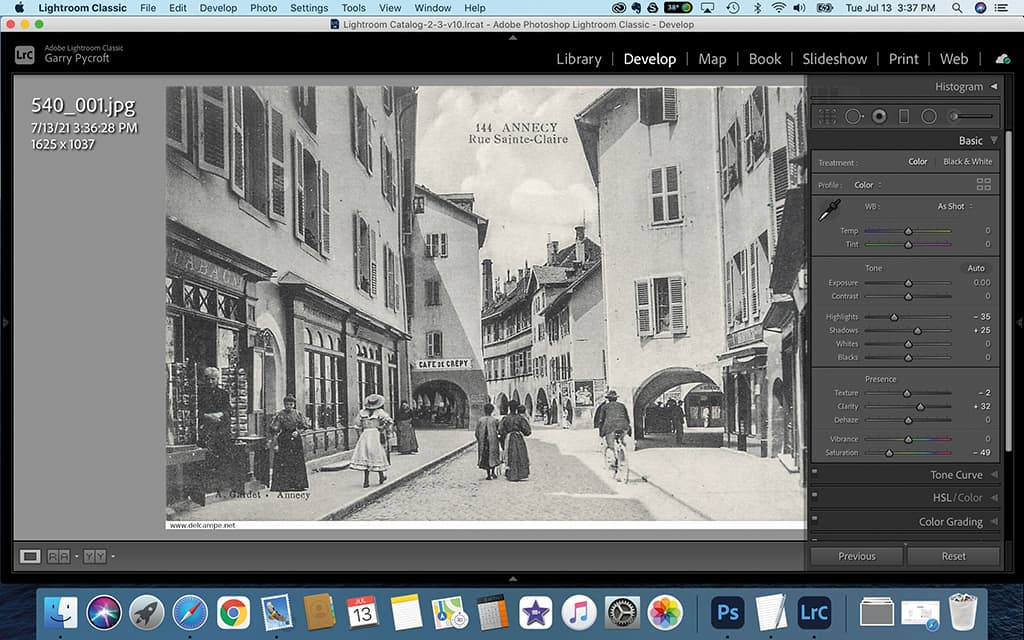
Task: Open Lightroom Classic from the Dock
Action: coord(814,613)
